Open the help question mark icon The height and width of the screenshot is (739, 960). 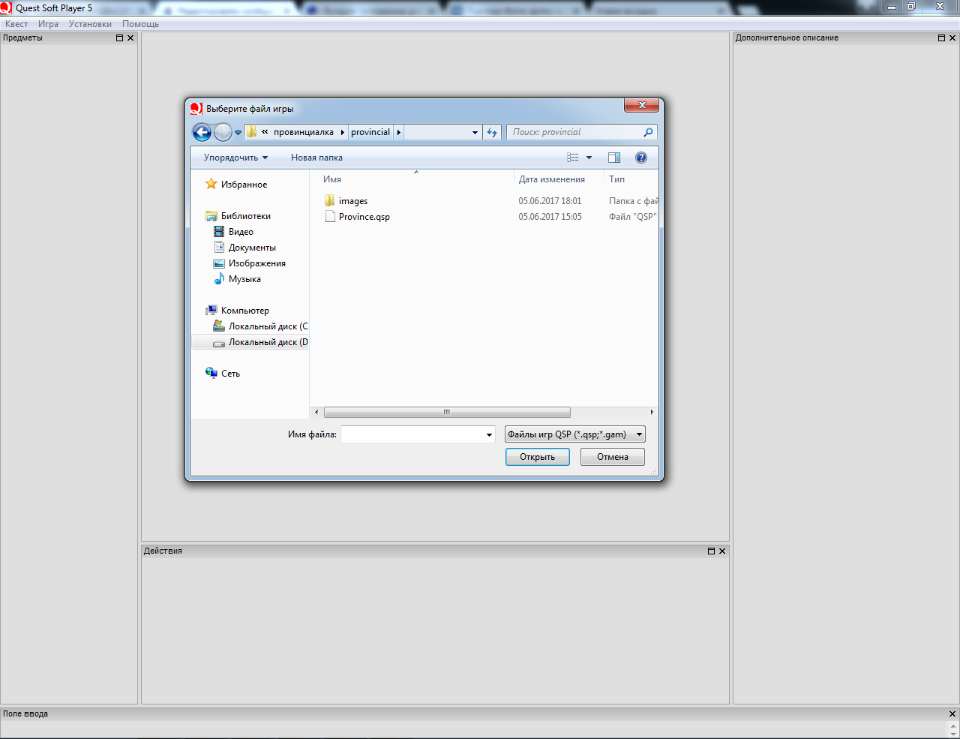point(640,158)
